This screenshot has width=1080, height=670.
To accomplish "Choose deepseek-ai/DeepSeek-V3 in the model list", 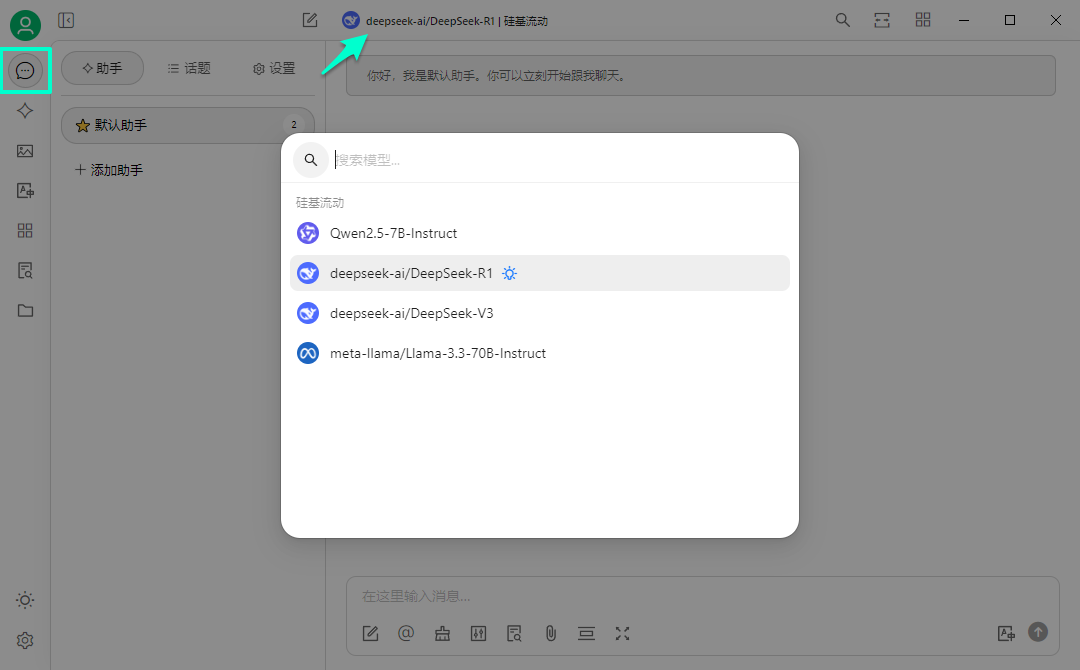I will point(411,313).
